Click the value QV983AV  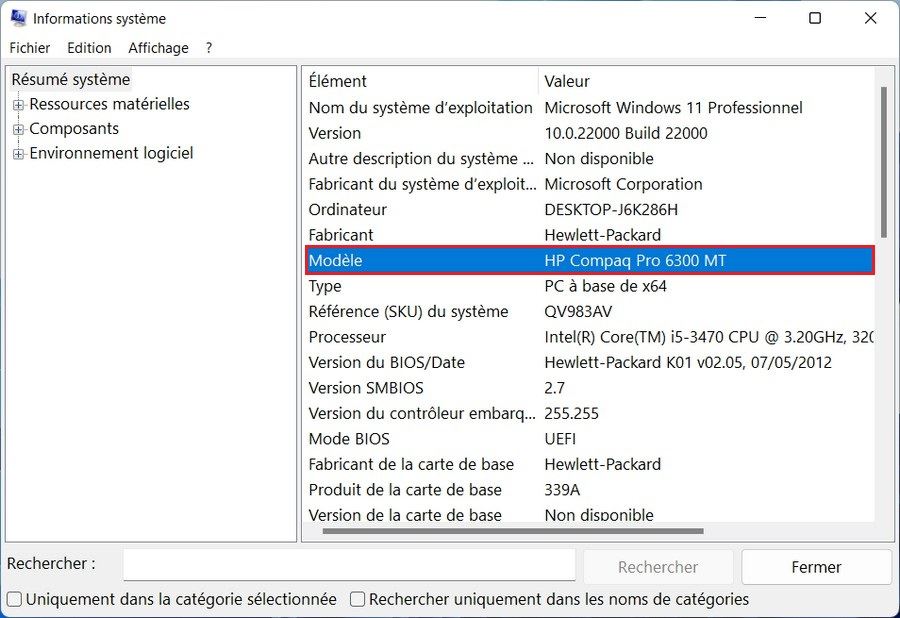(x=578, y=312)
